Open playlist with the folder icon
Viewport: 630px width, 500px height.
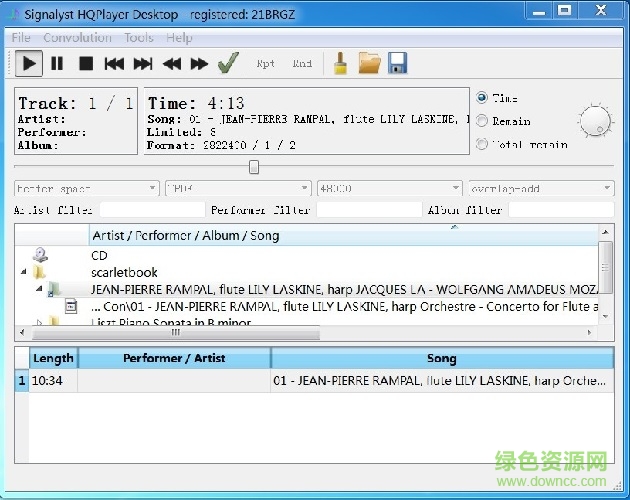pyautogui.click(x=369, y=64)
